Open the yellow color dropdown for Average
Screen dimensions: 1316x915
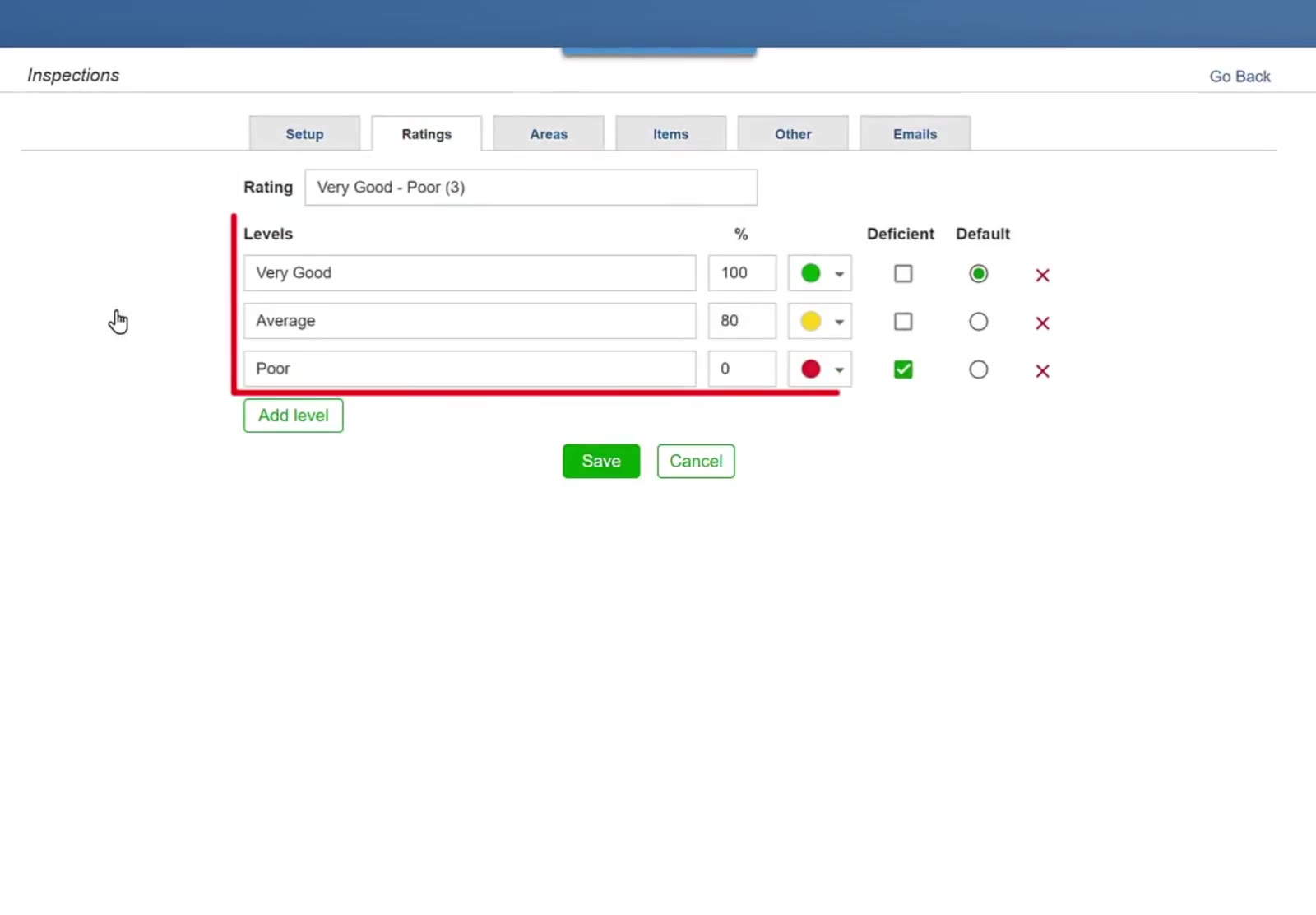(x=820, y=321)
